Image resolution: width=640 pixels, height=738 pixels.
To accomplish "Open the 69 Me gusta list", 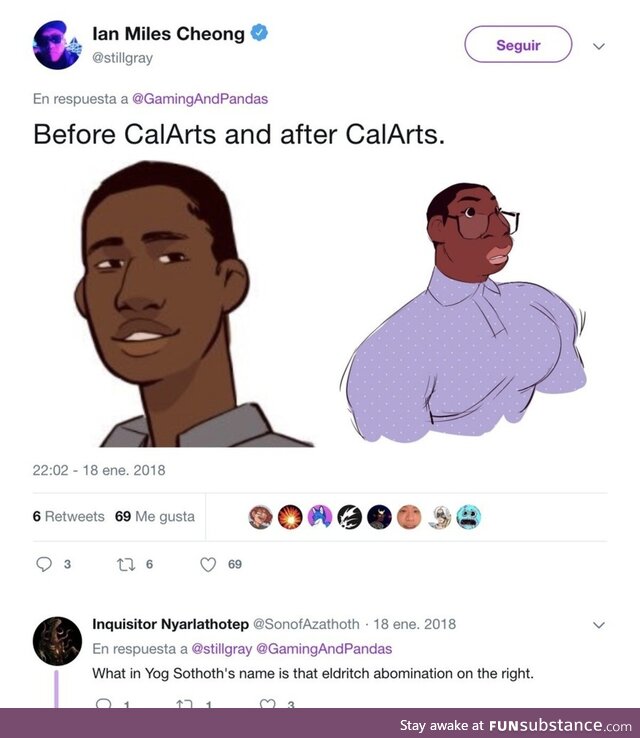I will pos(155,517).
